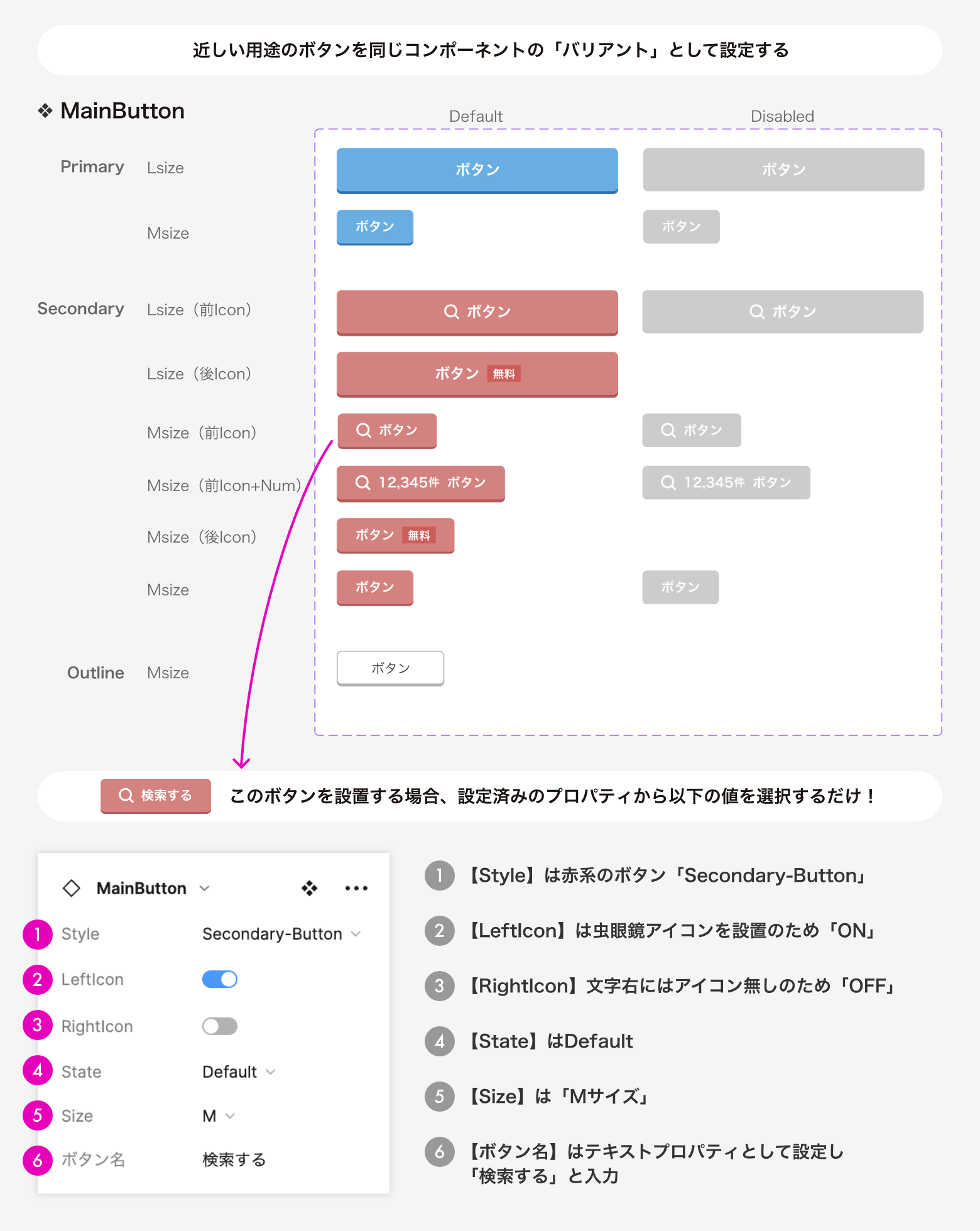
Task: Click the disabled 12,345件 ボタン
Action: click(726, 482)
